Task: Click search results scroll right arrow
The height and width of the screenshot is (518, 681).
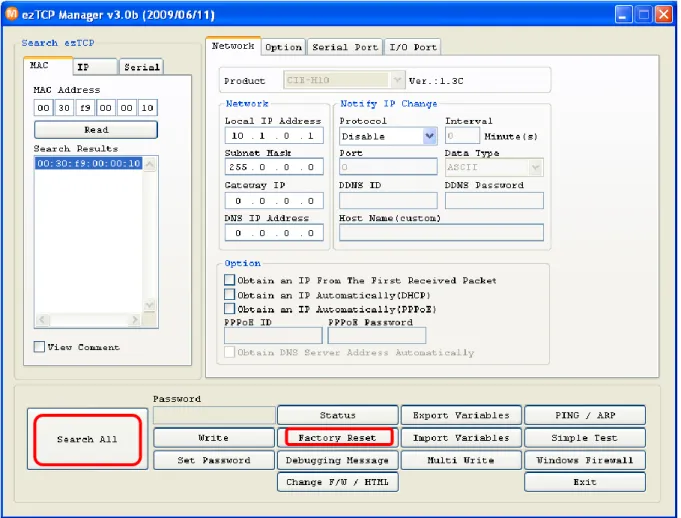Action: [135, 320]
